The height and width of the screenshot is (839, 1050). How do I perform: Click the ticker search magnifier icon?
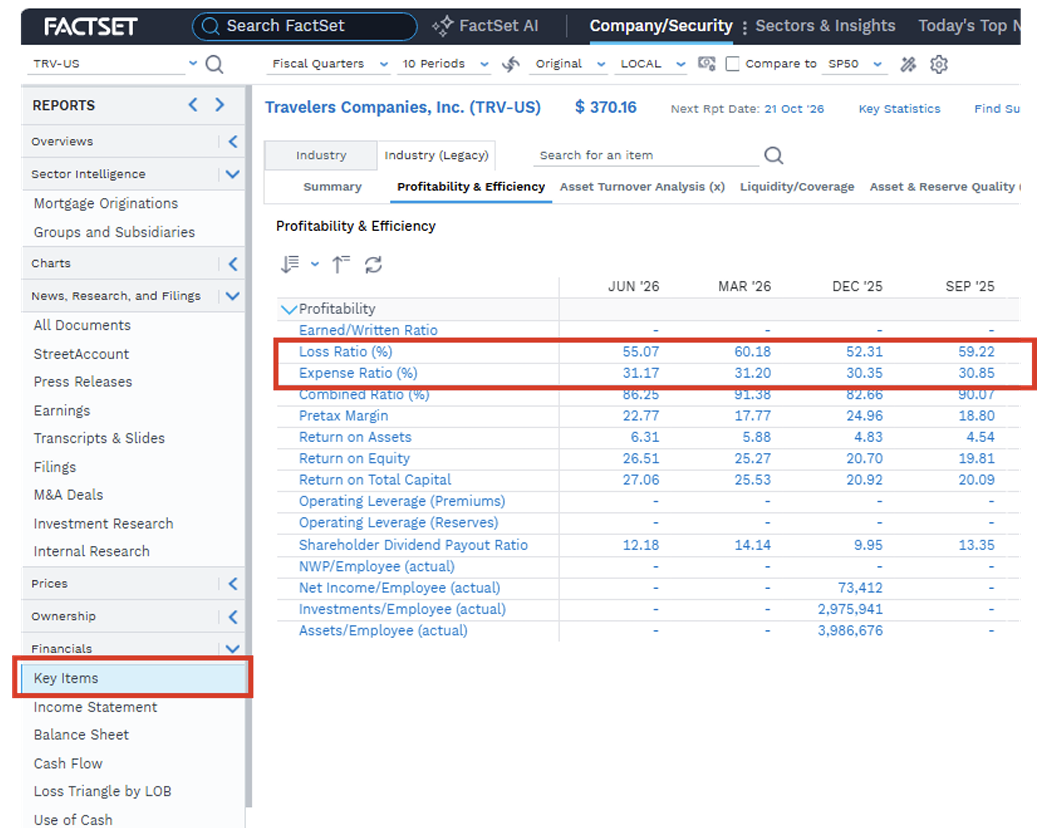pyautogui.click(x=214, y=64)
